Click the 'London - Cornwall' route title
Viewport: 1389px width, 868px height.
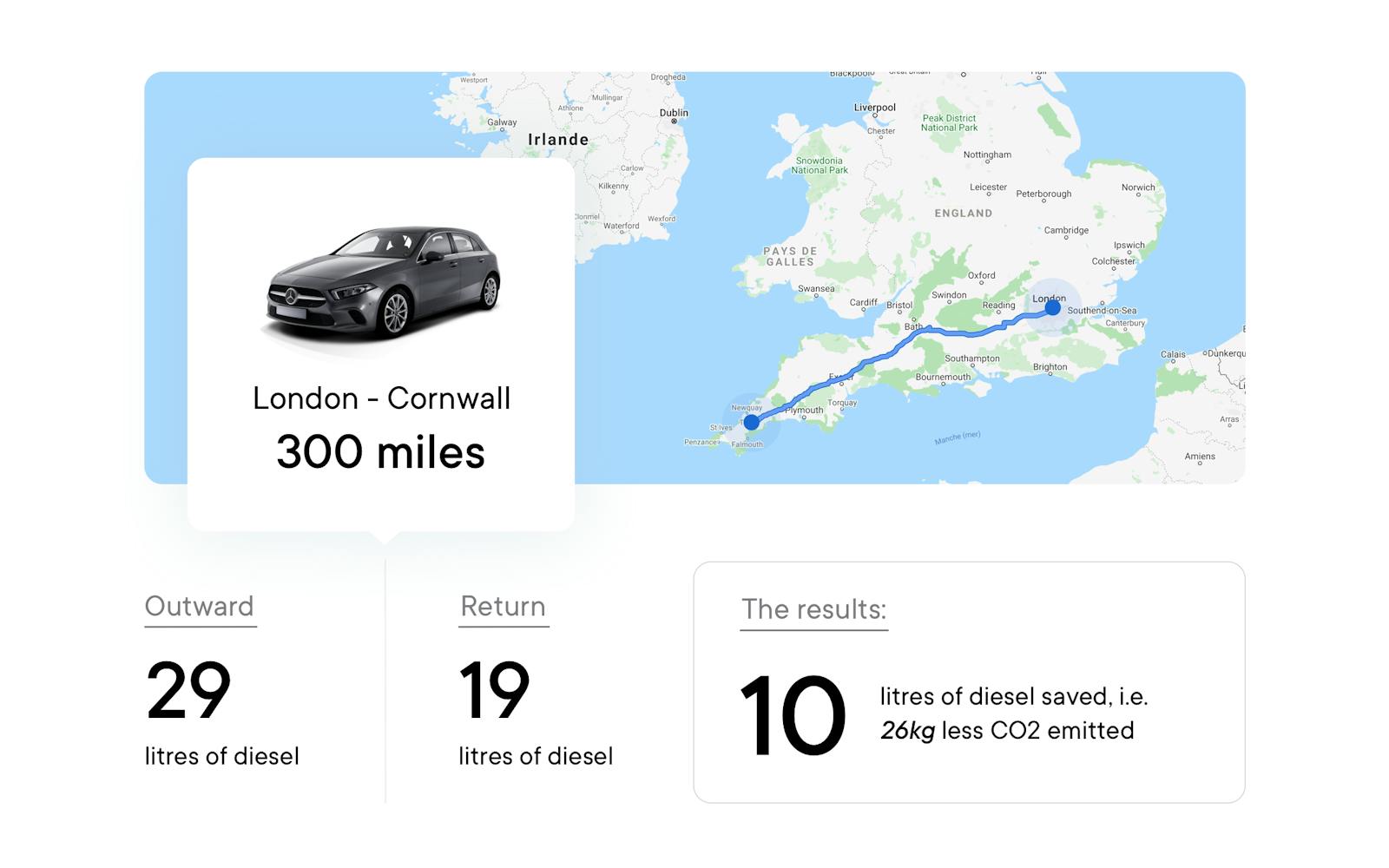click(381, 398)
